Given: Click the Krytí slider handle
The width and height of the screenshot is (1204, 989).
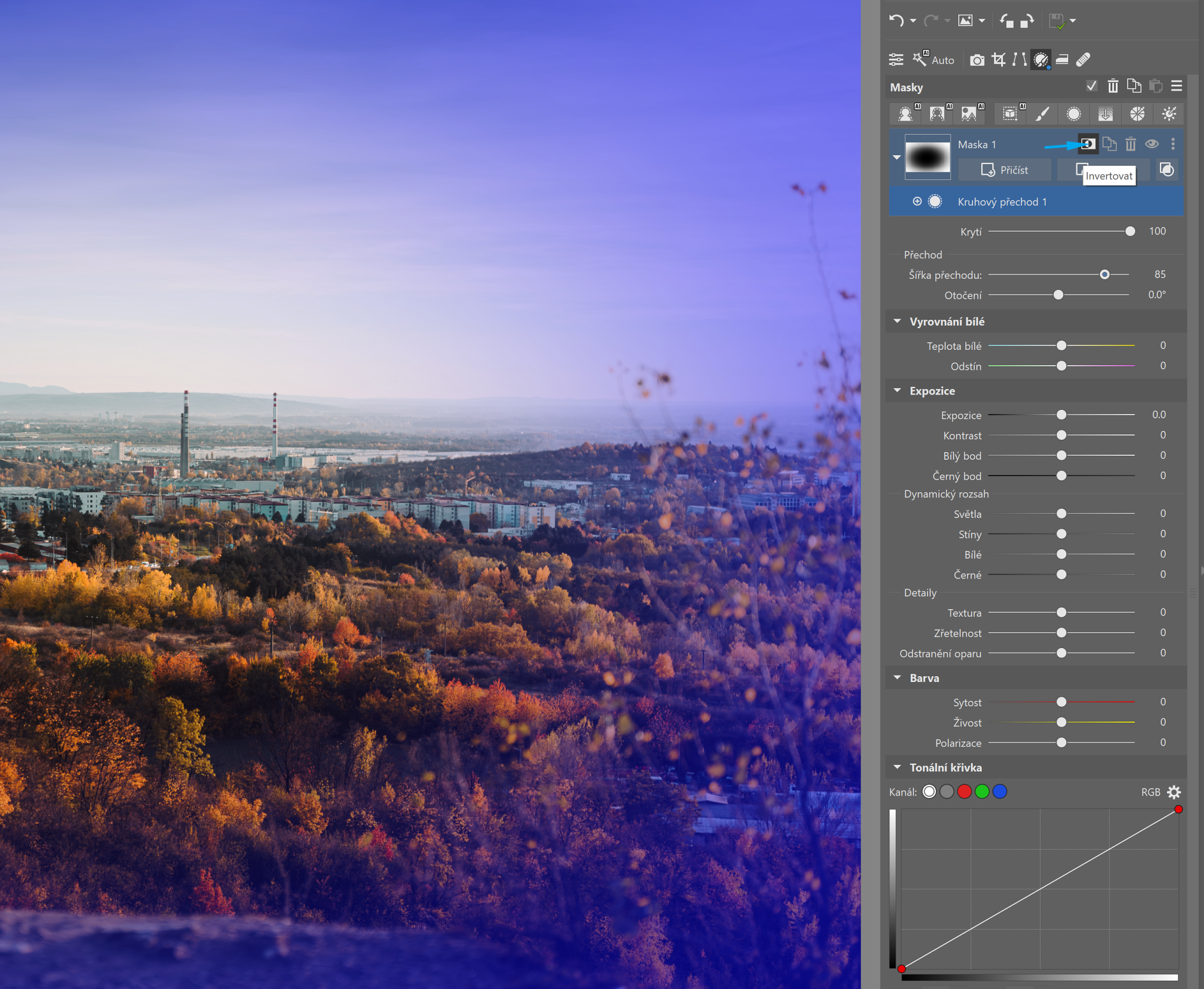Looking at the screenshot, I should pyautogui.click(x=1130, y=232).
